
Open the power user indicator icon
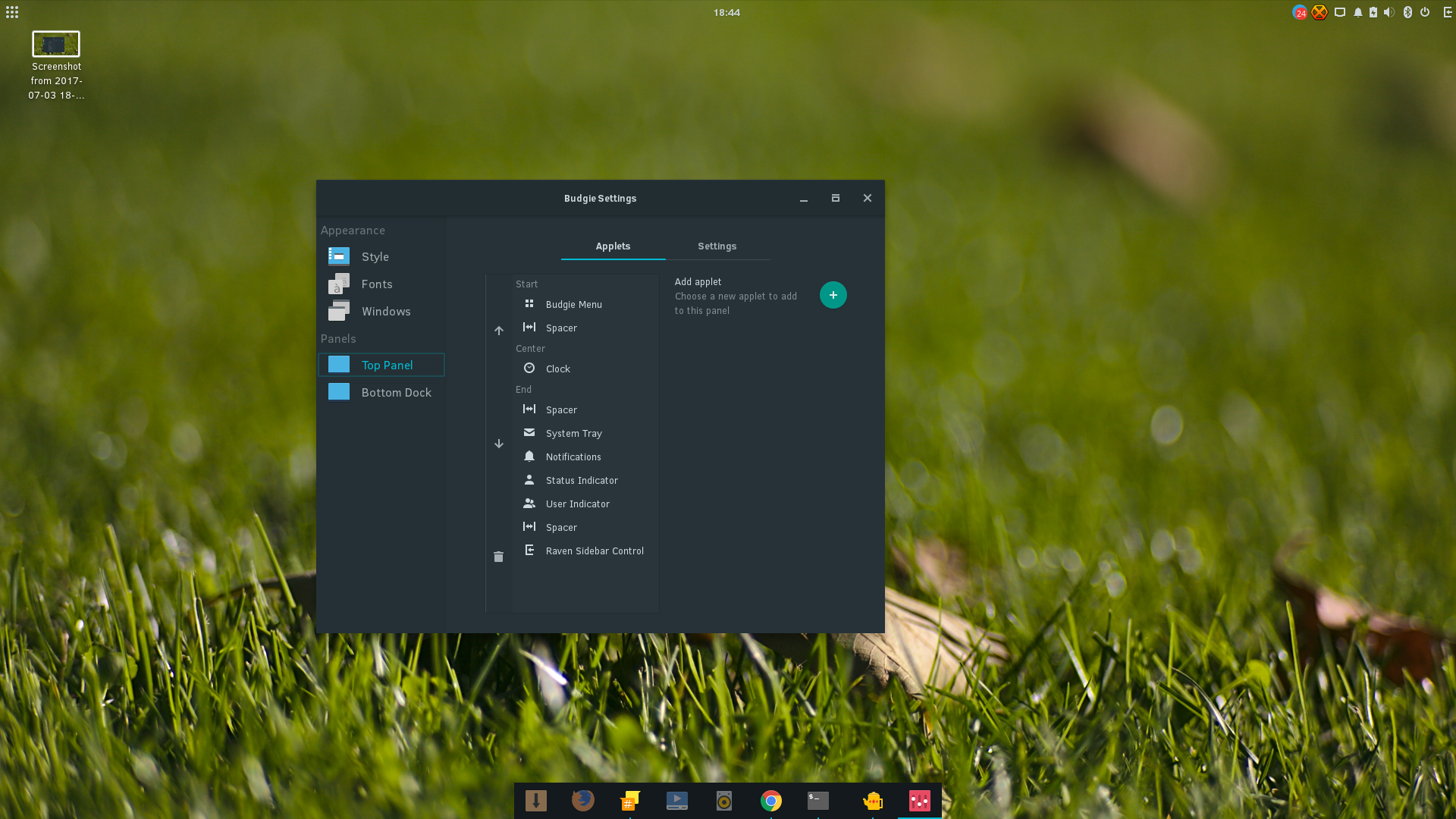click(1425, 12)
